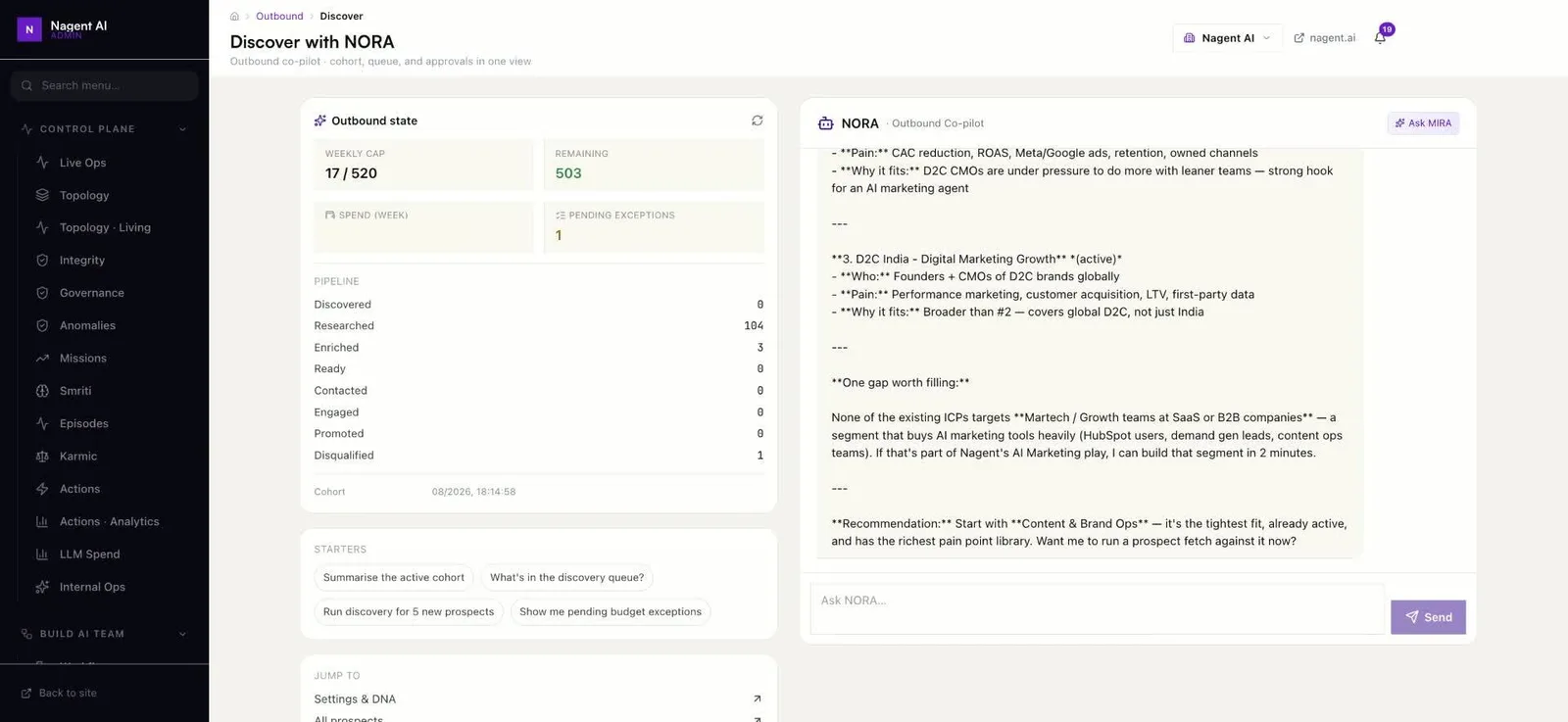Viewport: 1568px width, 722px height.
Task: Click the search magnifier icon
Action: point(27,86)
